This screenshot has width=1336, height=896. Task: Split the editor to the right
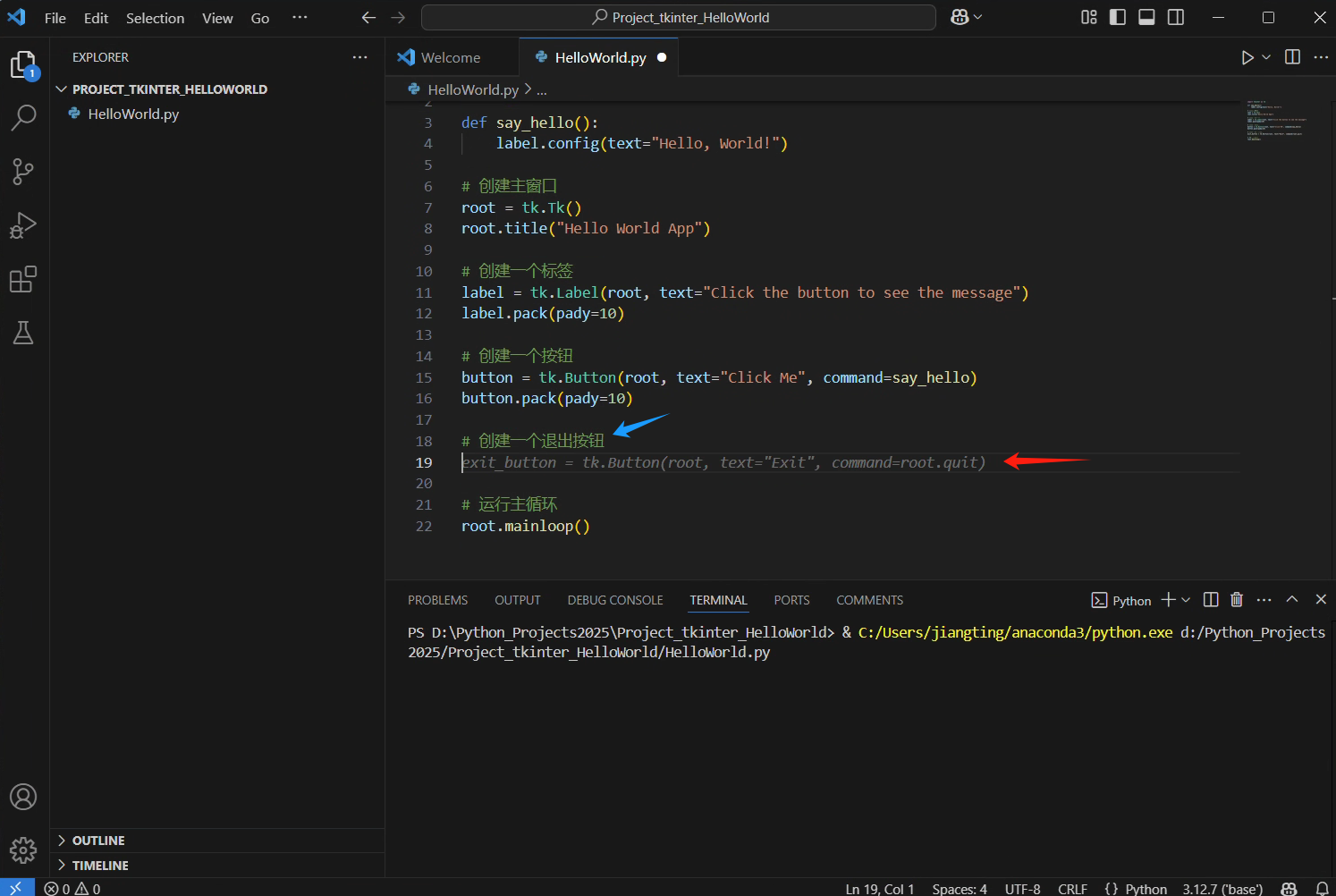click(x=1292, y=57)
